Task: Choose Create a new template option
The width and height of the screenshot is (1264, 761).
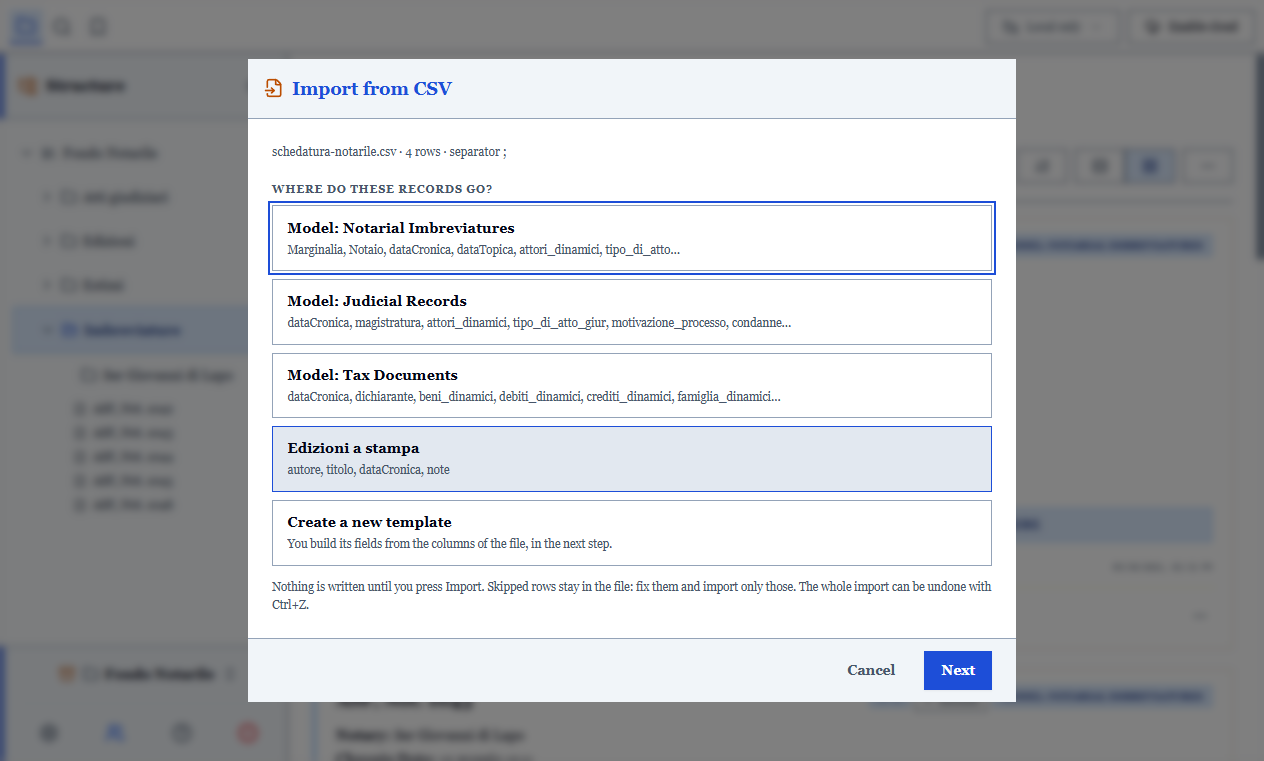Action: tap(631, 533)
